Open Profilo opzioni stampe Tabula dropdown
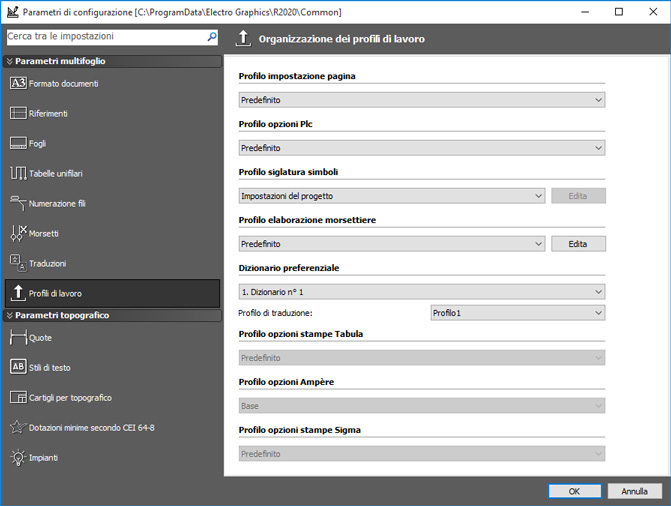 click(422, 357)
